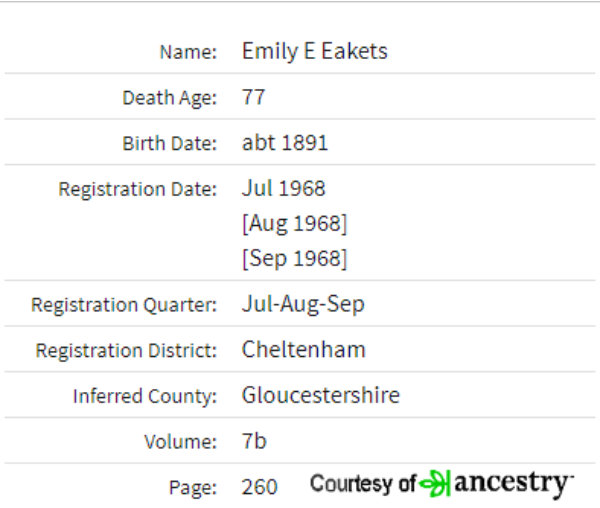
Task: Click the Gloucestershire inferred county value
Action: [321, 395]
